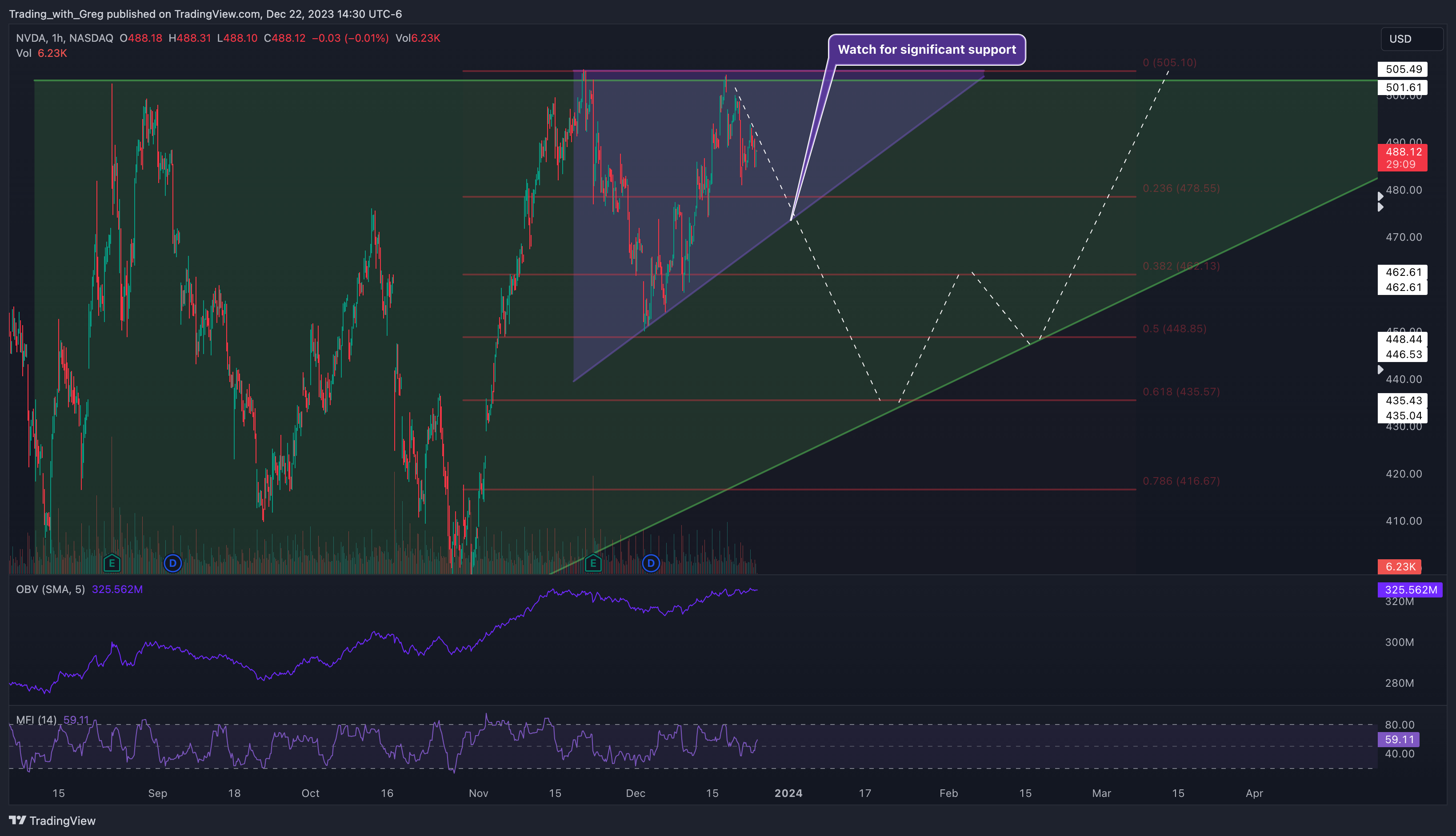Click the 480.00 tick on the price scale
Viewport: 1456px width, 836px height.
click(x=1403, y=190)
